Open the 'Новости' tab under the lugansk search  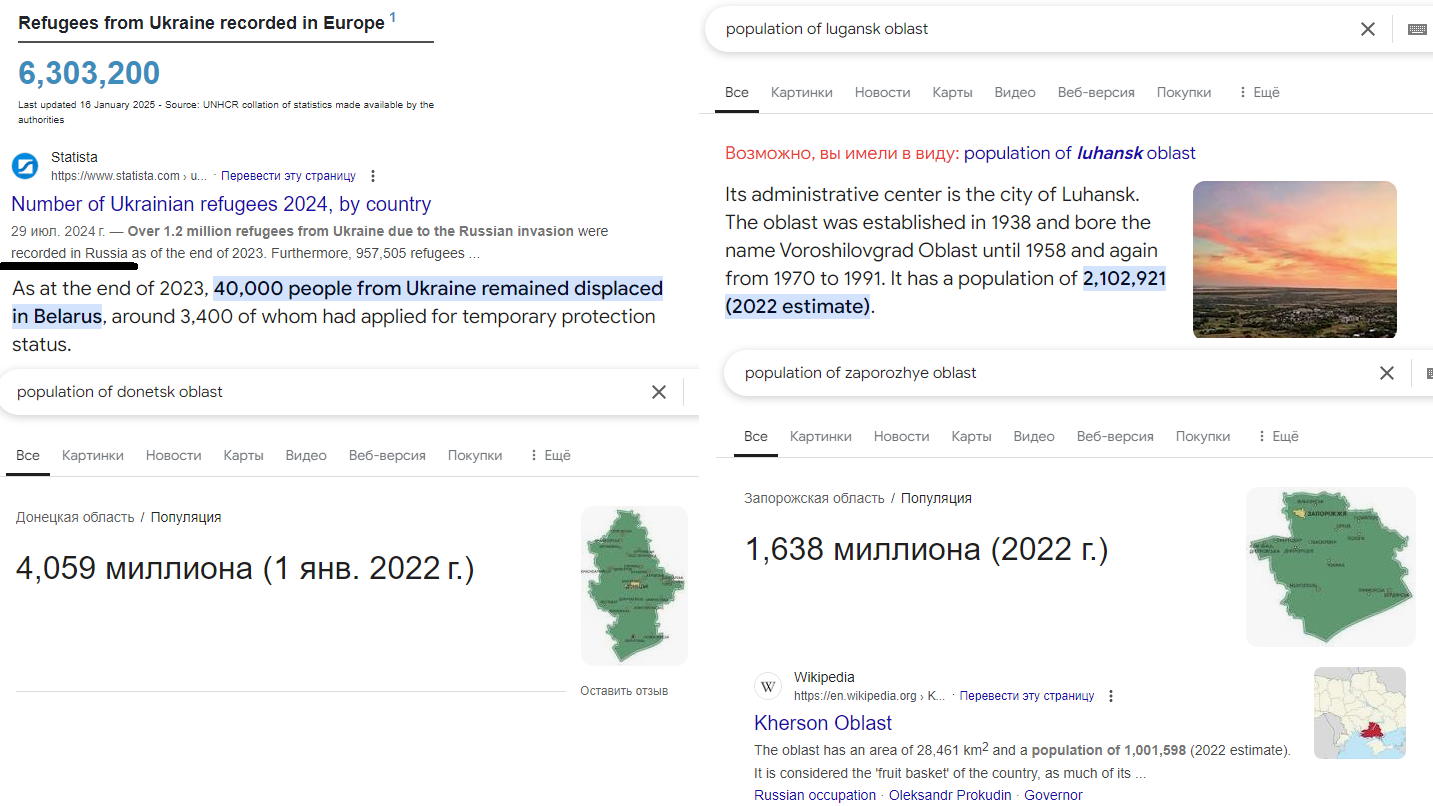(x=883, y=92)
